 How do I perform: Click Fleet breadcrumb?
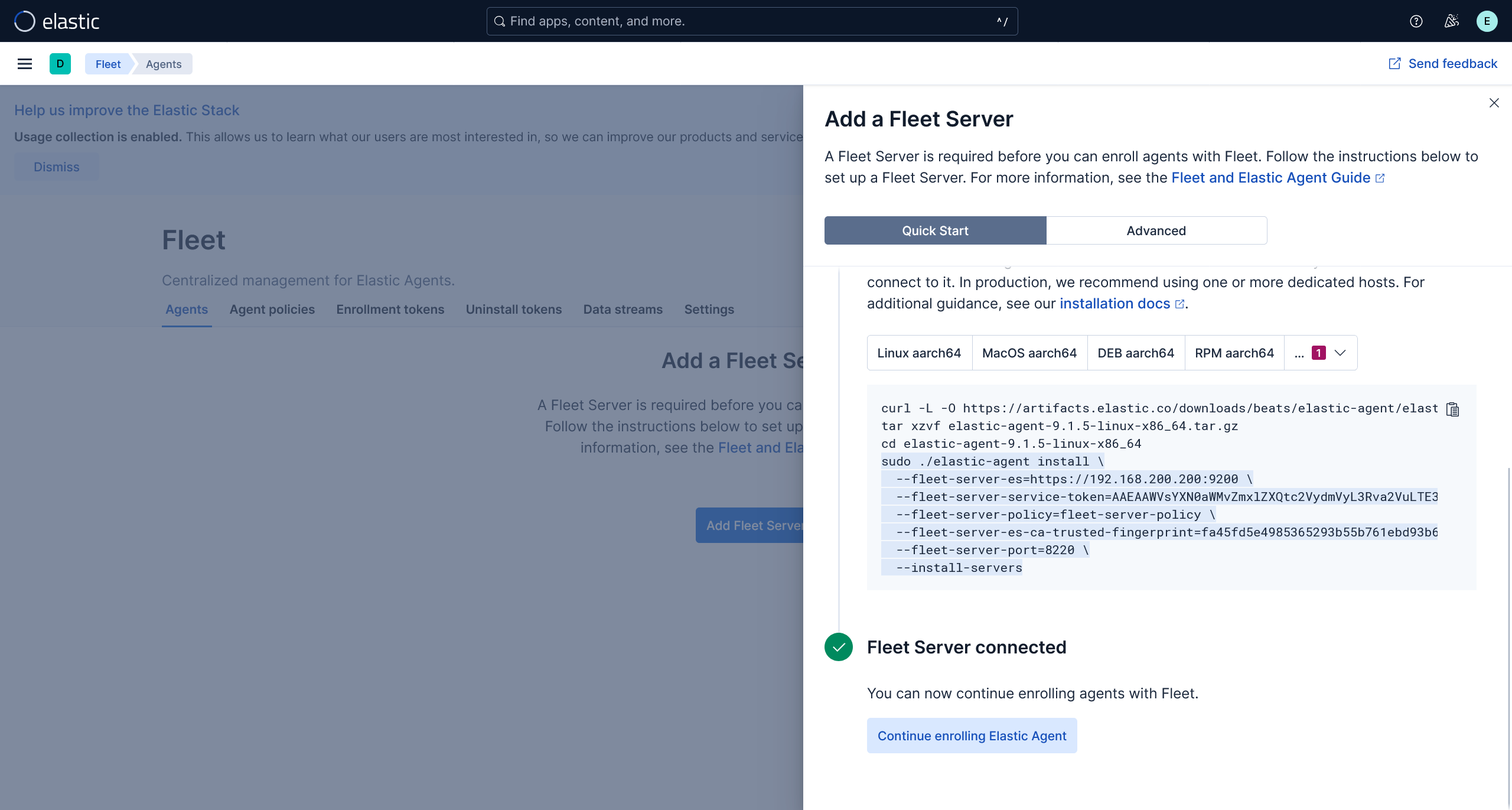click(108, 64)
